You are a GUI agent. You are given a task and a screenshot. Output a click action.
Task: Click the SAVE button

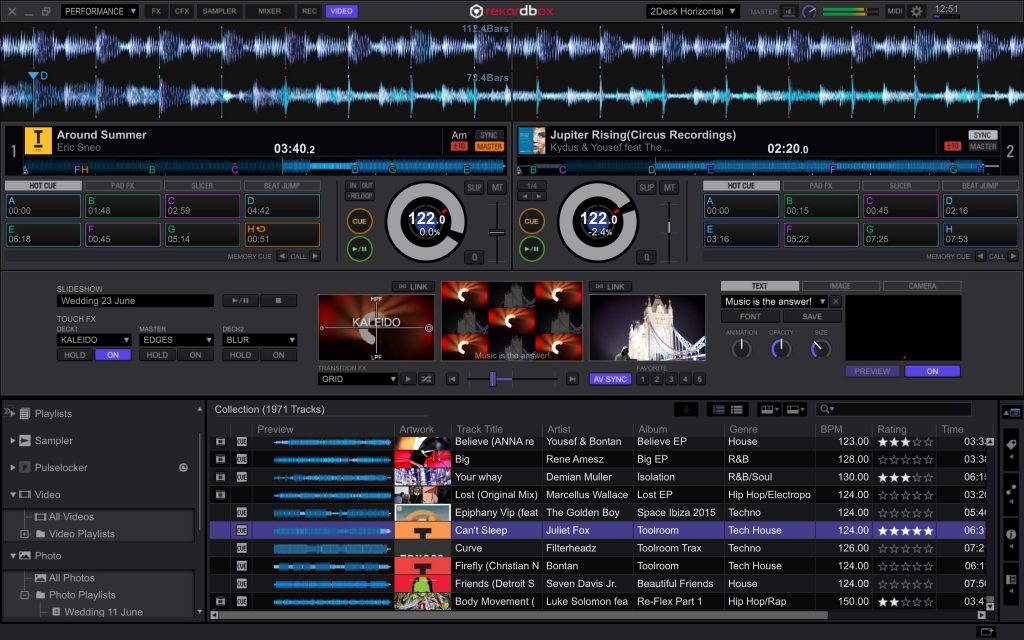812,317
